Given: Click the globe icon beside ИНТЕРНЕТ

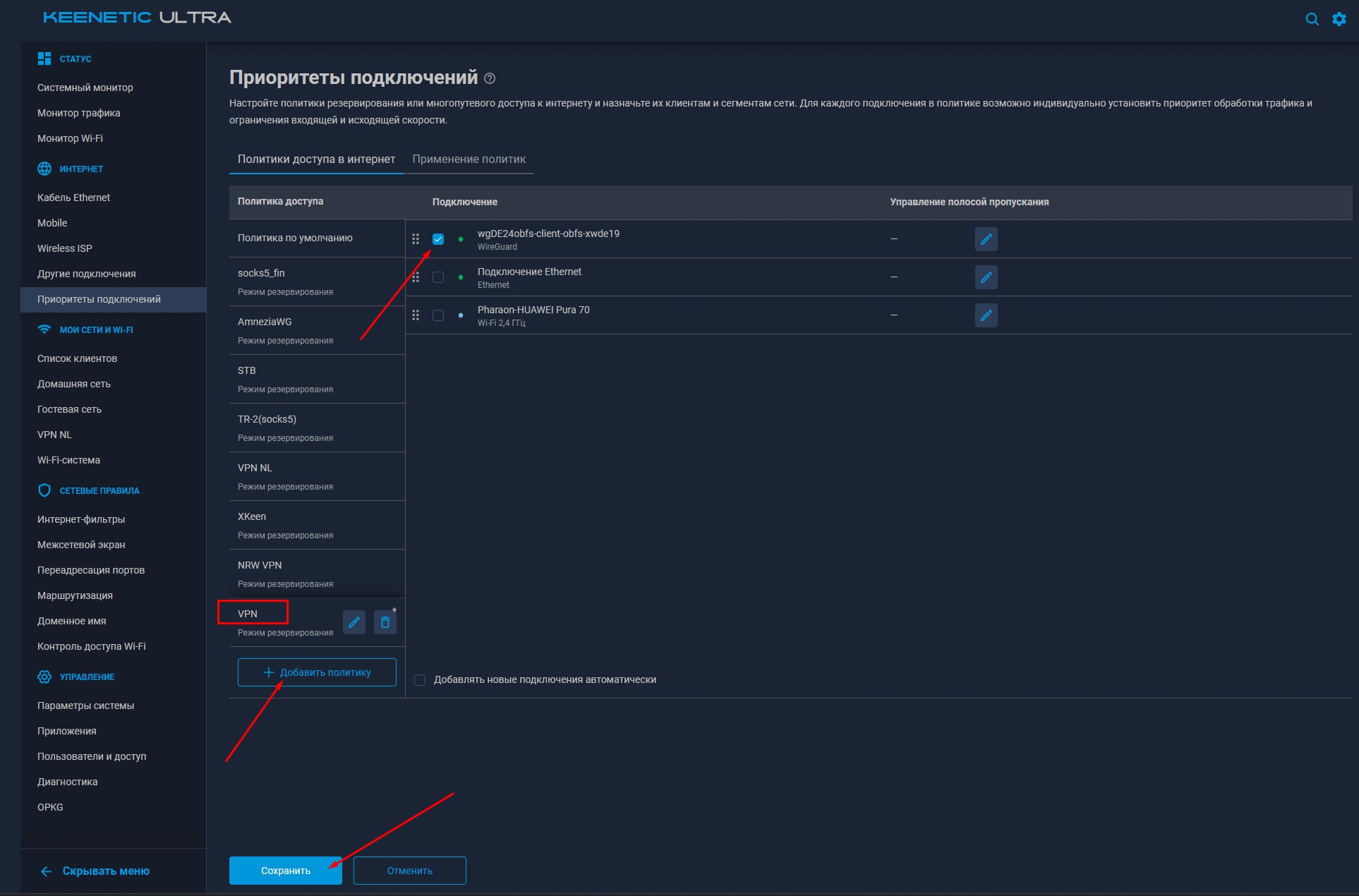Looking at the screenshot, I should (44, 169).
